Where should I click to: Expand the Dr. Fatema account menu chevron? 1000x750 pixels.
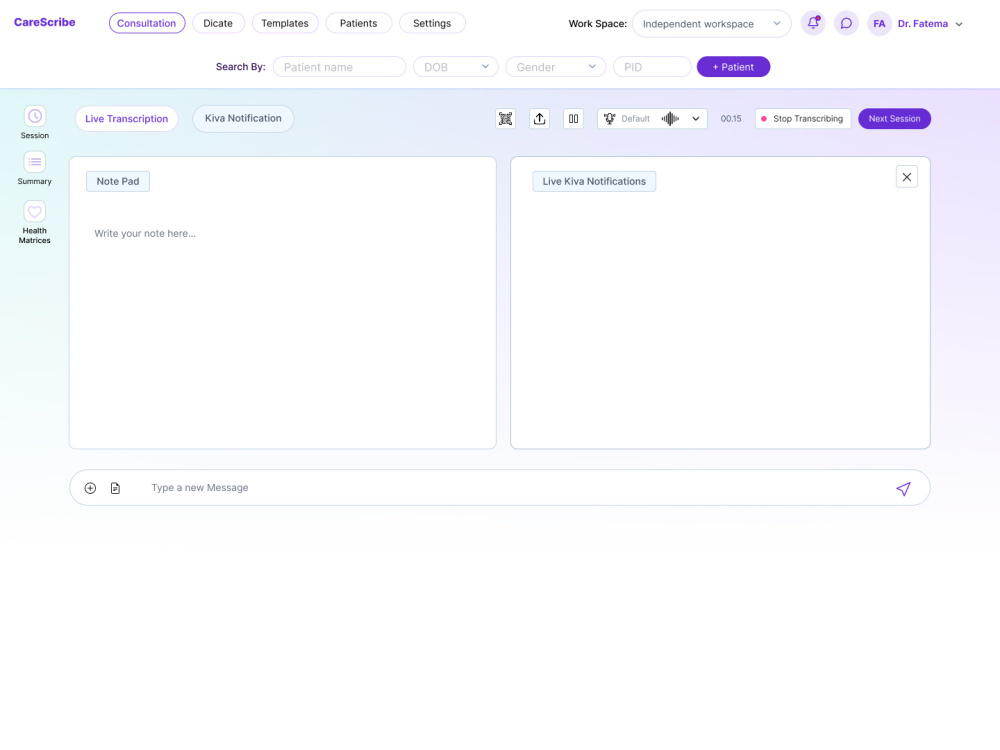coord(959,24)
